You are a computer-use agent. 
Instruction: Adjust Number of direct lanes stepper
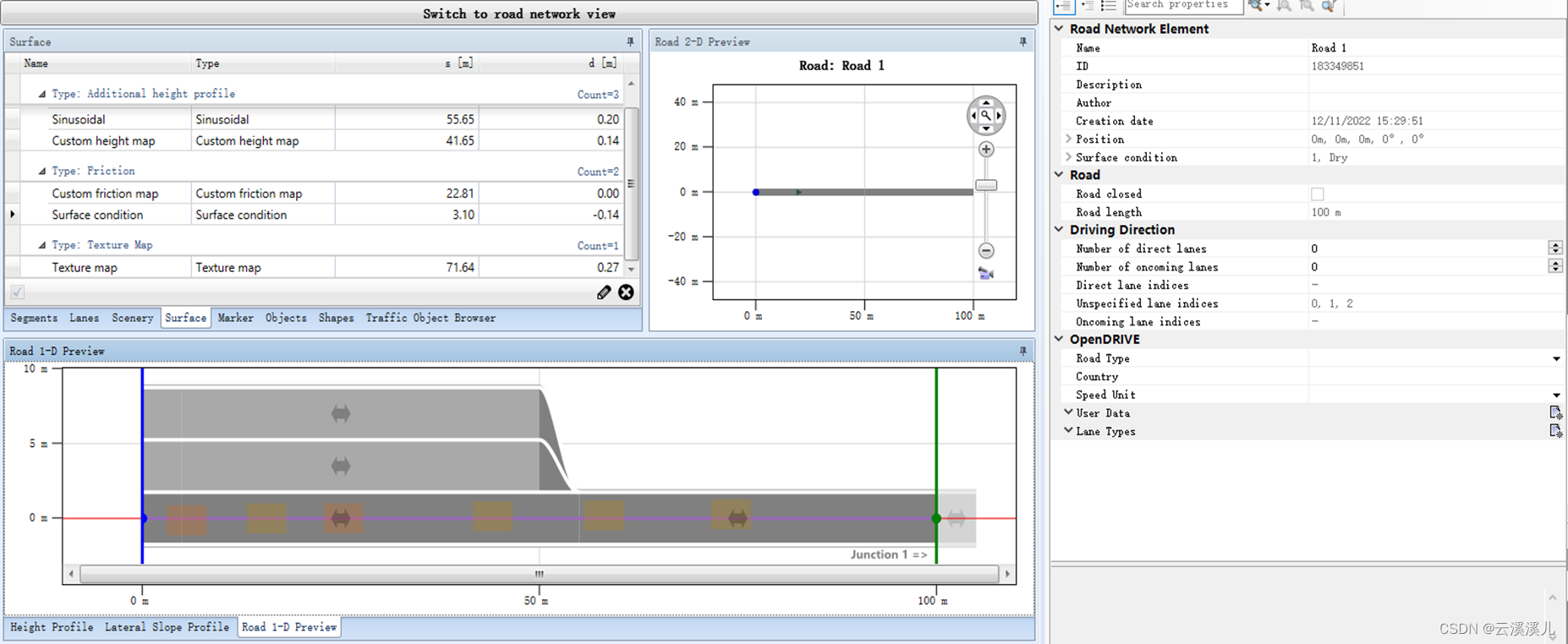[1555, 248]
